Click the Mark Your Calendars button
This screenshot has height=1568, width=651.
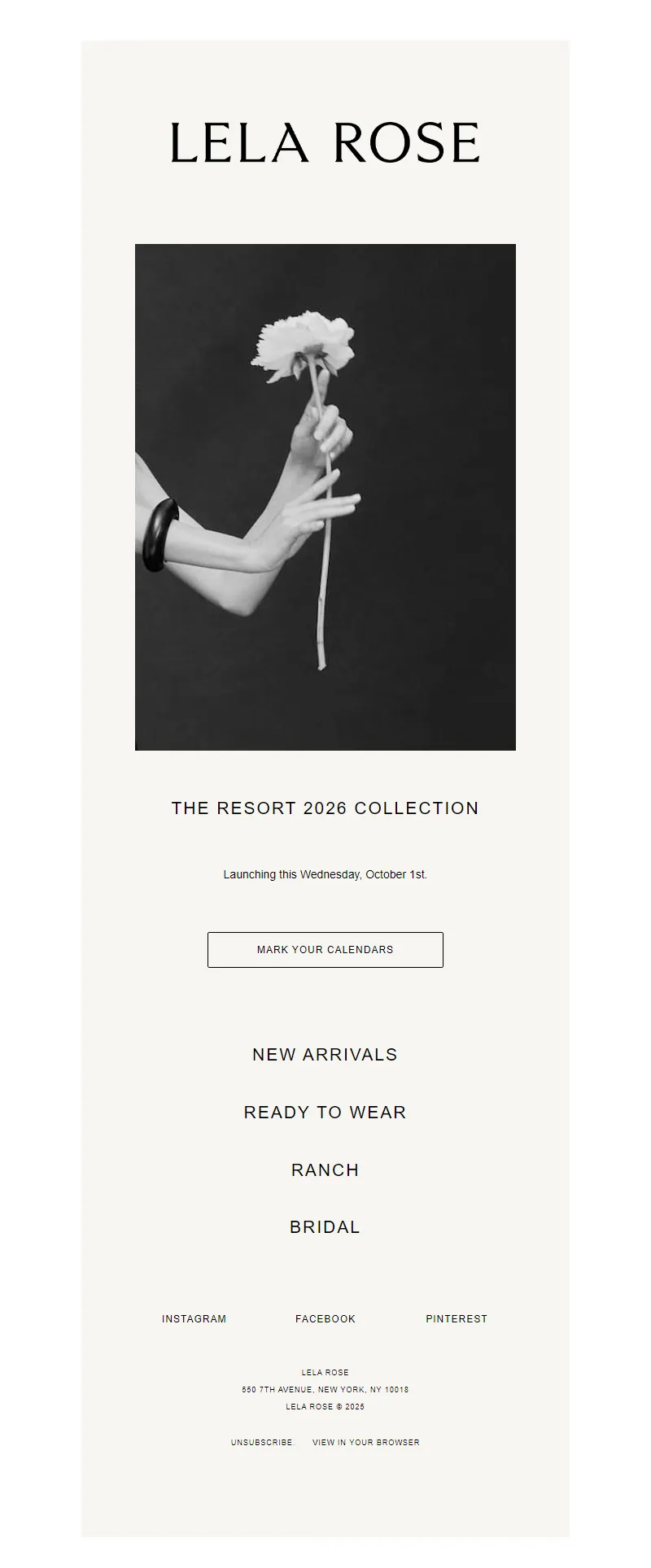325,950
